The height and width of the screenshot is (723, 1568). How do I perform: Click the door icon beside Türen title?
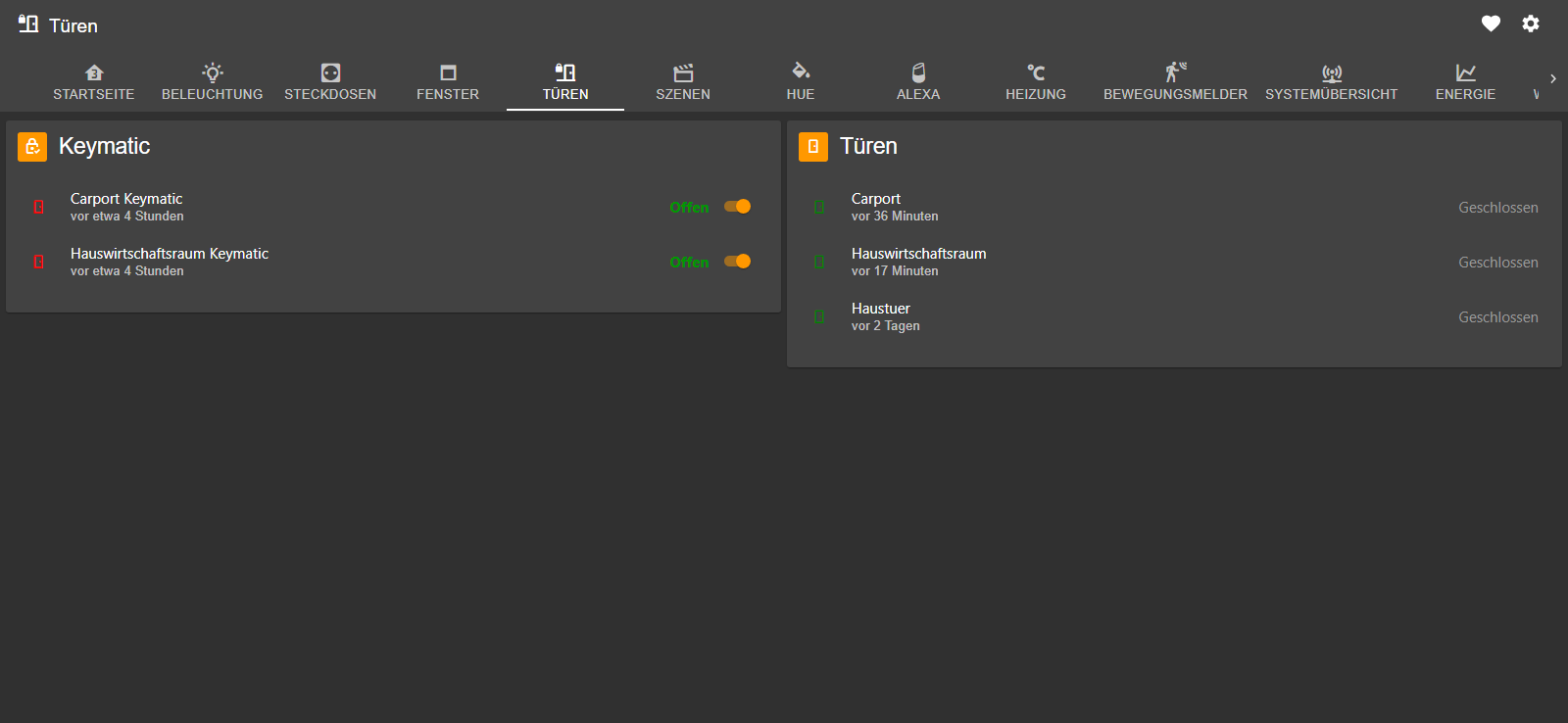click(28, 24)
